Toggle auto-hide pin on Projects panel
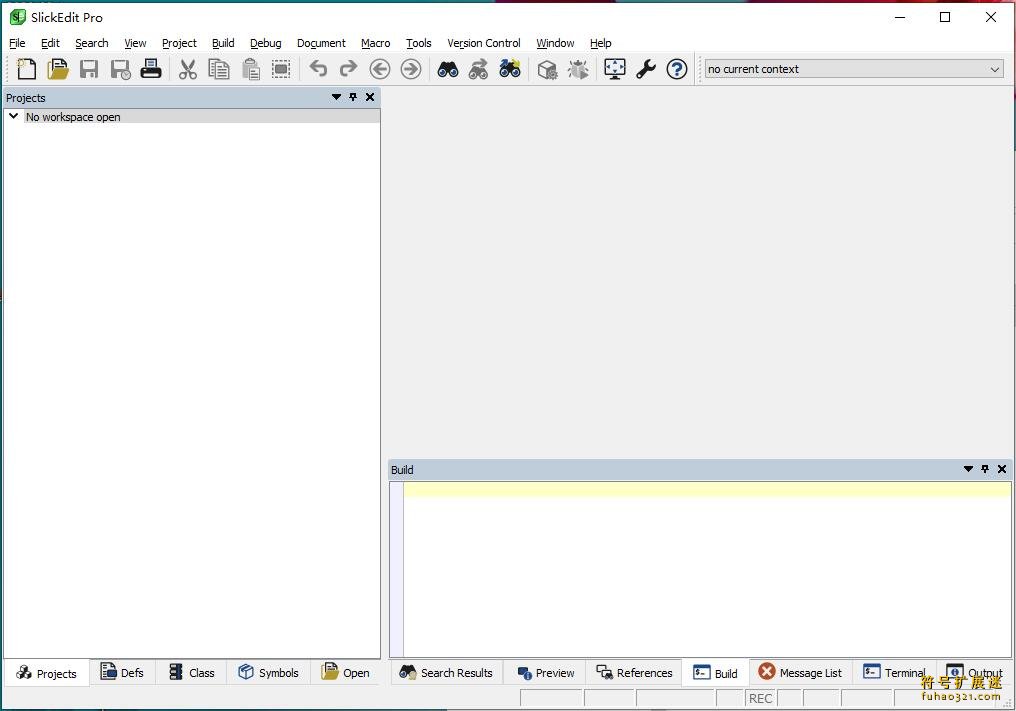The image size is (1016, 711). pyautogui.click(x=353, y=97)
